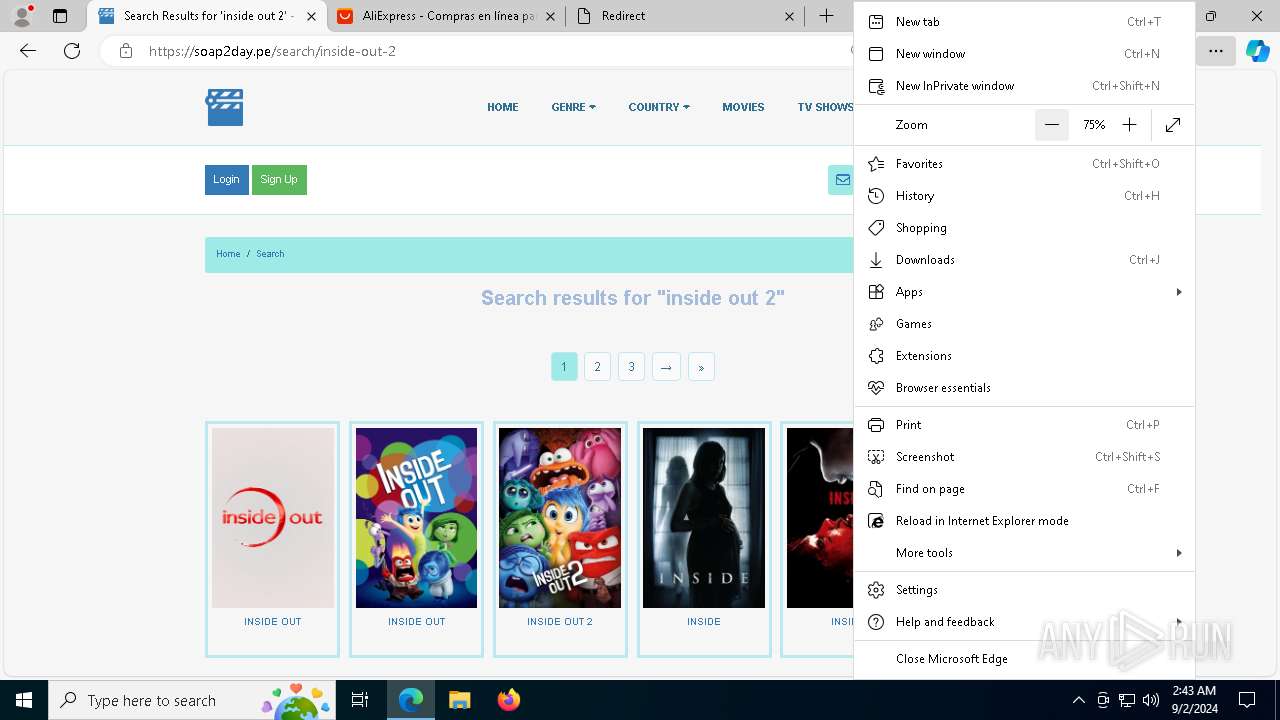Image resolution: width=1280 pixels, height=720 pixels.
Task: Choose Print from the menu
Action: (x=1024, y=425)
